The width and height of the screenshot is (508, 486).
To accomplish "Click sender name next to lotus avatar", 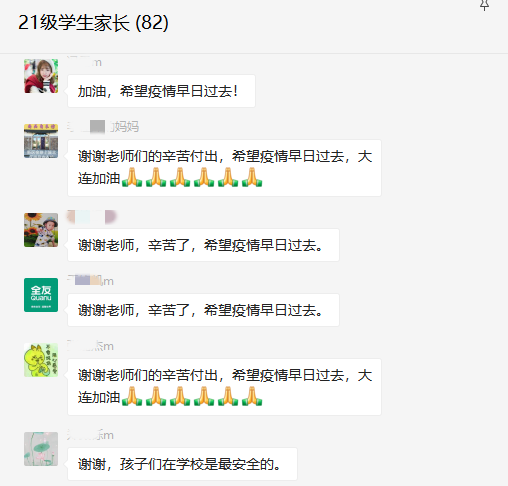I will pos(90,435).
